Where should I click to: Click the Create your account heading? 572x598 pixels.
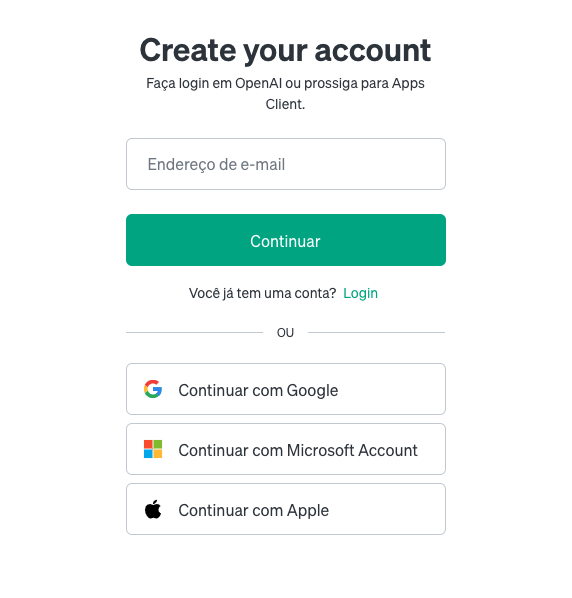pos(286,50)
